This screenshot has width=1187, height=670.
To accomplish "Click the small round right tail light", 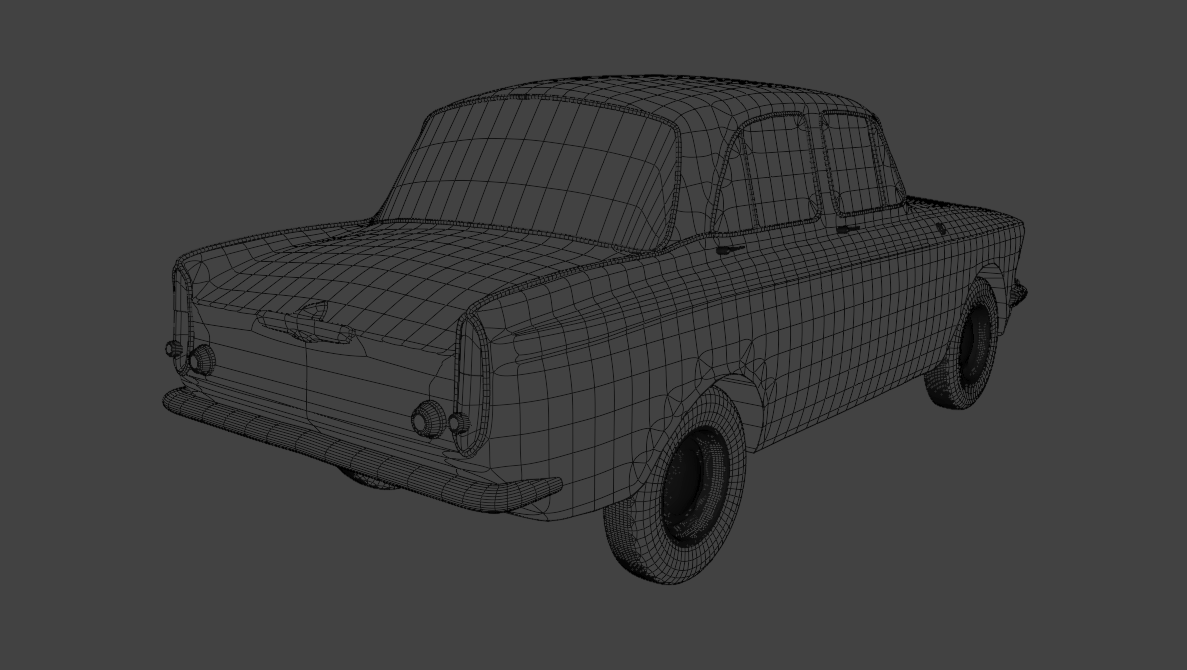I will 458,423.
